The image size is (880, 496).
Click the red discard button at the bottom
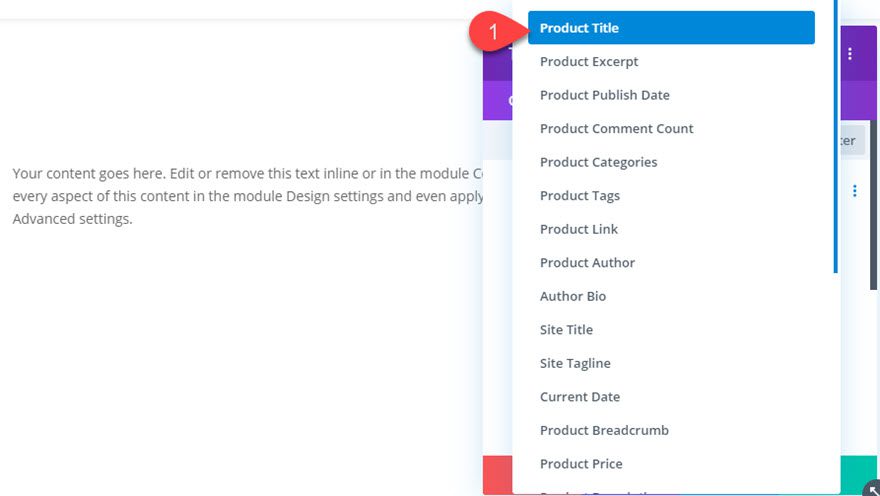pyautogui.click(x=497, y=474)
